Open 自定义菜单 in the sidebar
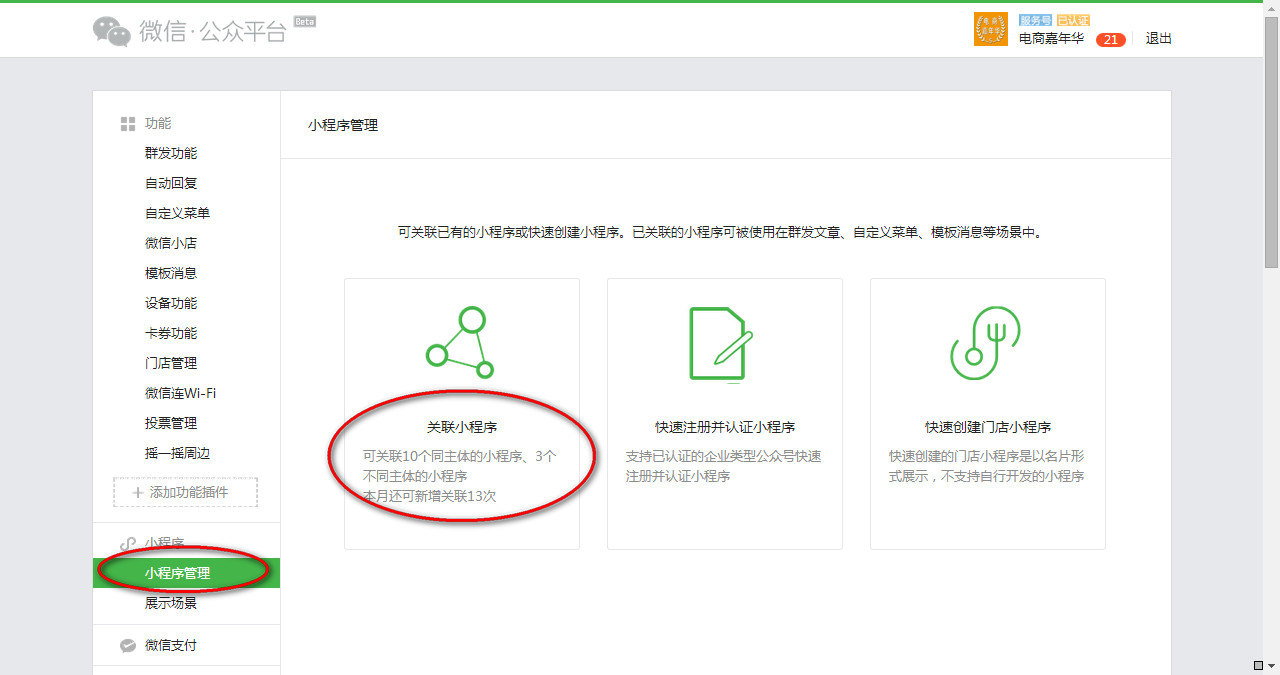Viewport: 1280px width, 675px height. click(177, 214)
